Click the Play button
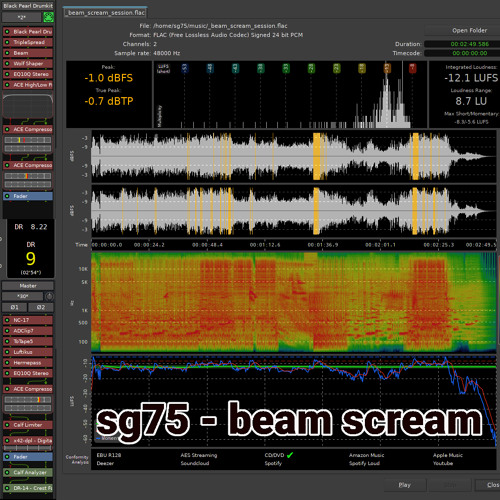 pos(405,485)
